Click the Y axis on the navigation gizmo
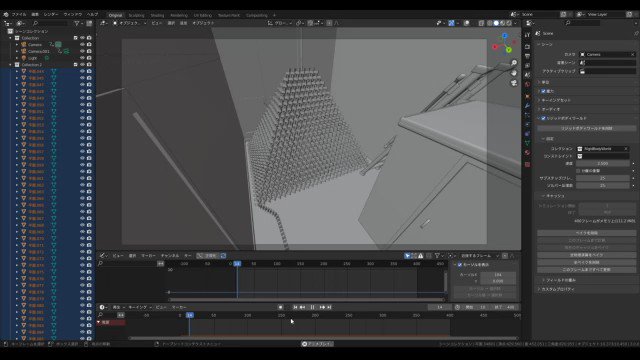 tap(509, 50)
